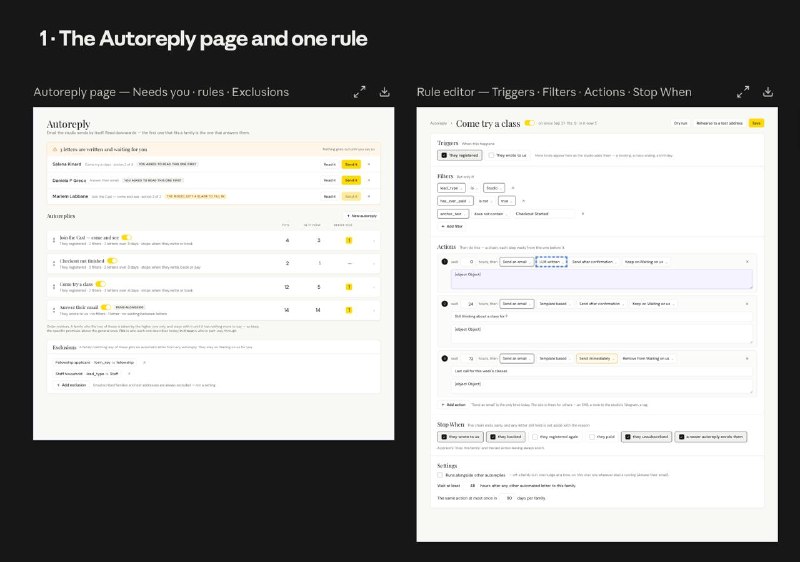
Task: Download the Autoreply page image
Action: [385, 92]
